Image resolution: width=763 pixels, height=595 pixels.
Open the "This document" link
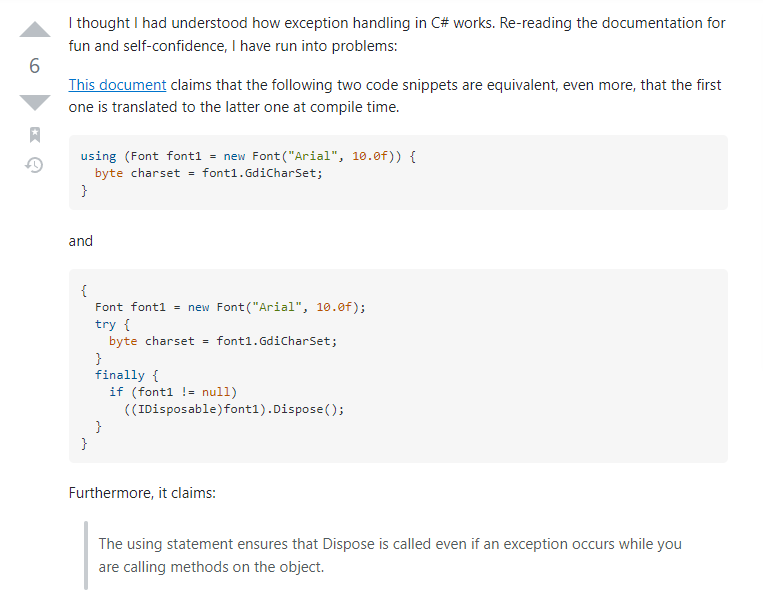coord(117,85)
